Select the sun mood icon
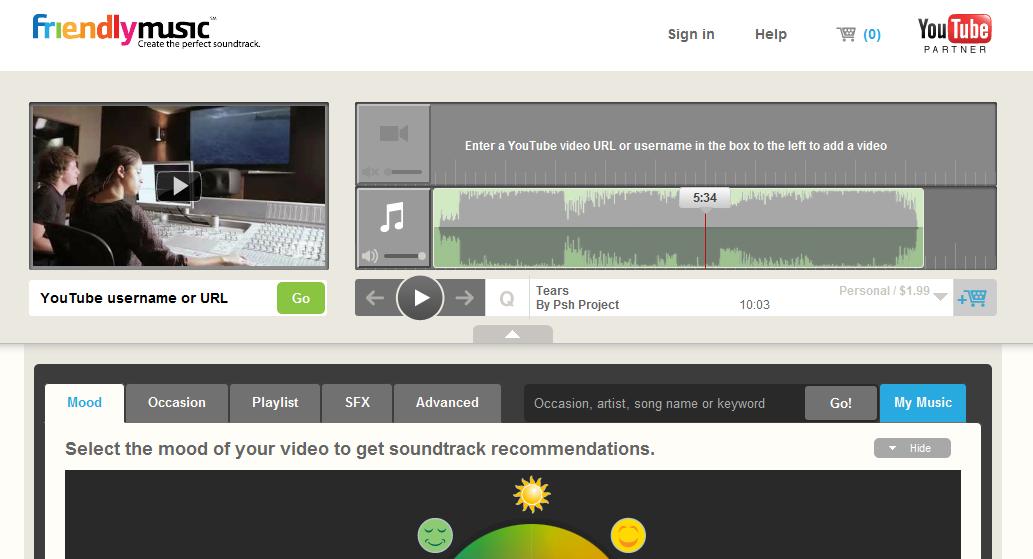Screen dimensions: 1033x559 point(532,494)
